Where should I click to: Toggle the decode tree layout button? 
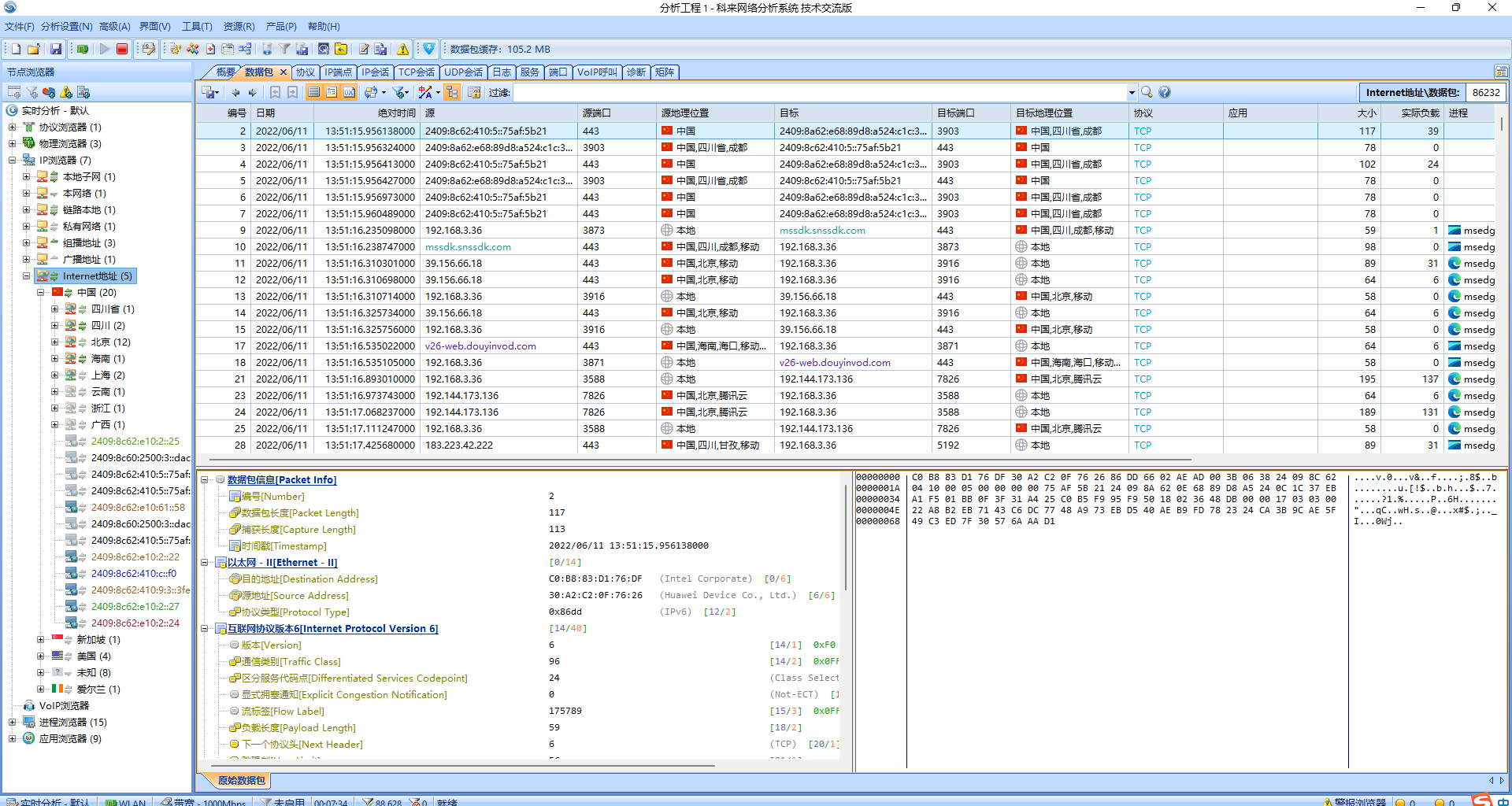pyautogui.click(x=452, y=93)
